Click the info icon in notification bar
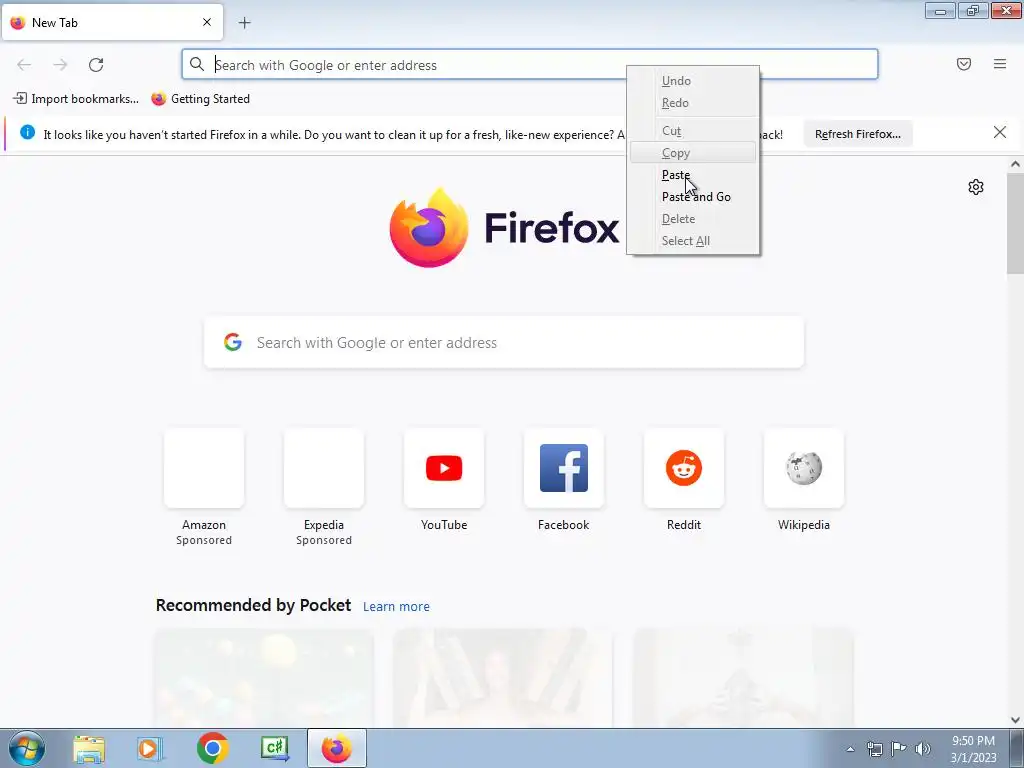 (x=27, y=133)
